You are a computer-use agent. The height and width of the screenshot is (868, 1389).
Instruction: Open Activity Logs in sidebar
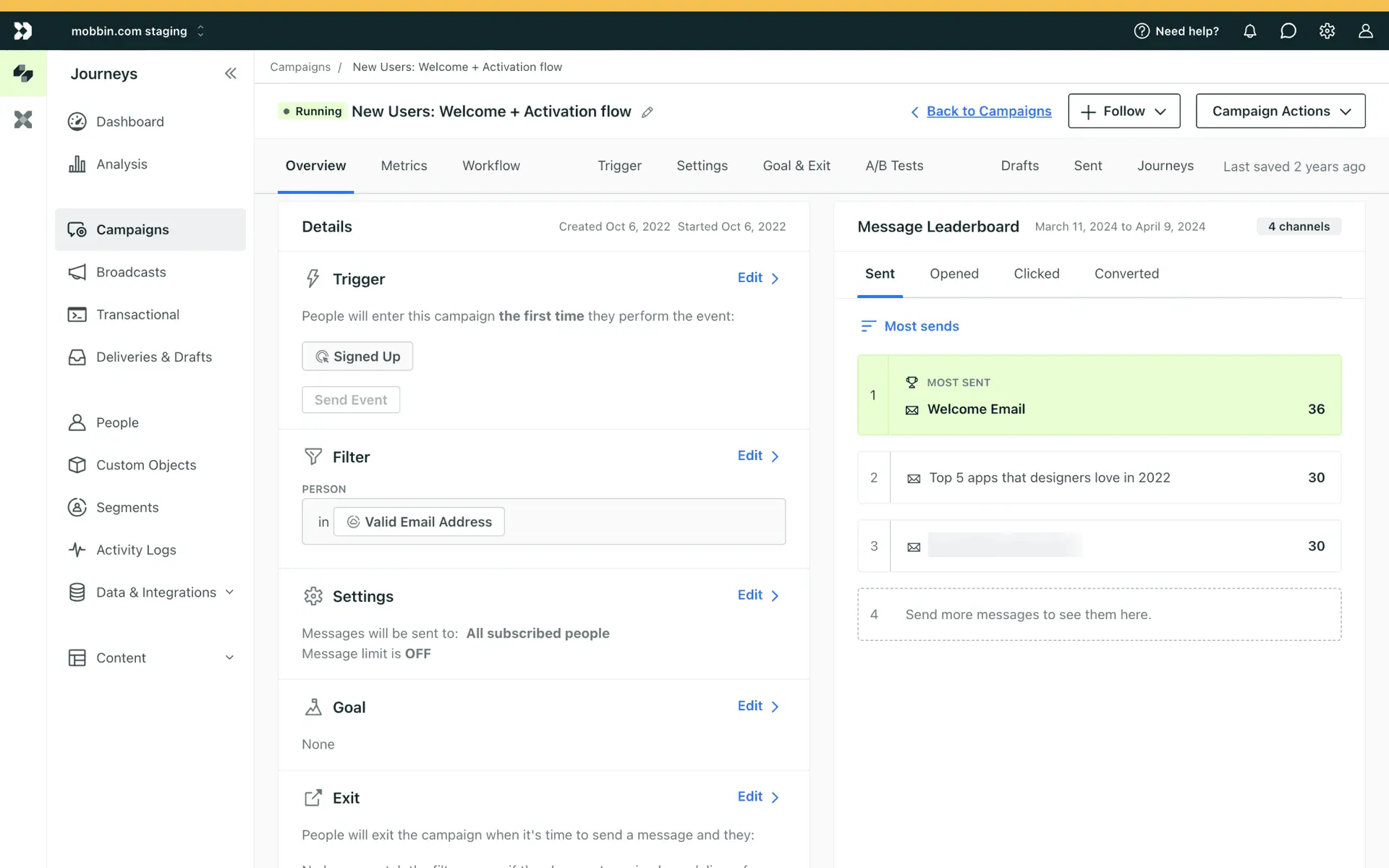click(x=136, y=550)
